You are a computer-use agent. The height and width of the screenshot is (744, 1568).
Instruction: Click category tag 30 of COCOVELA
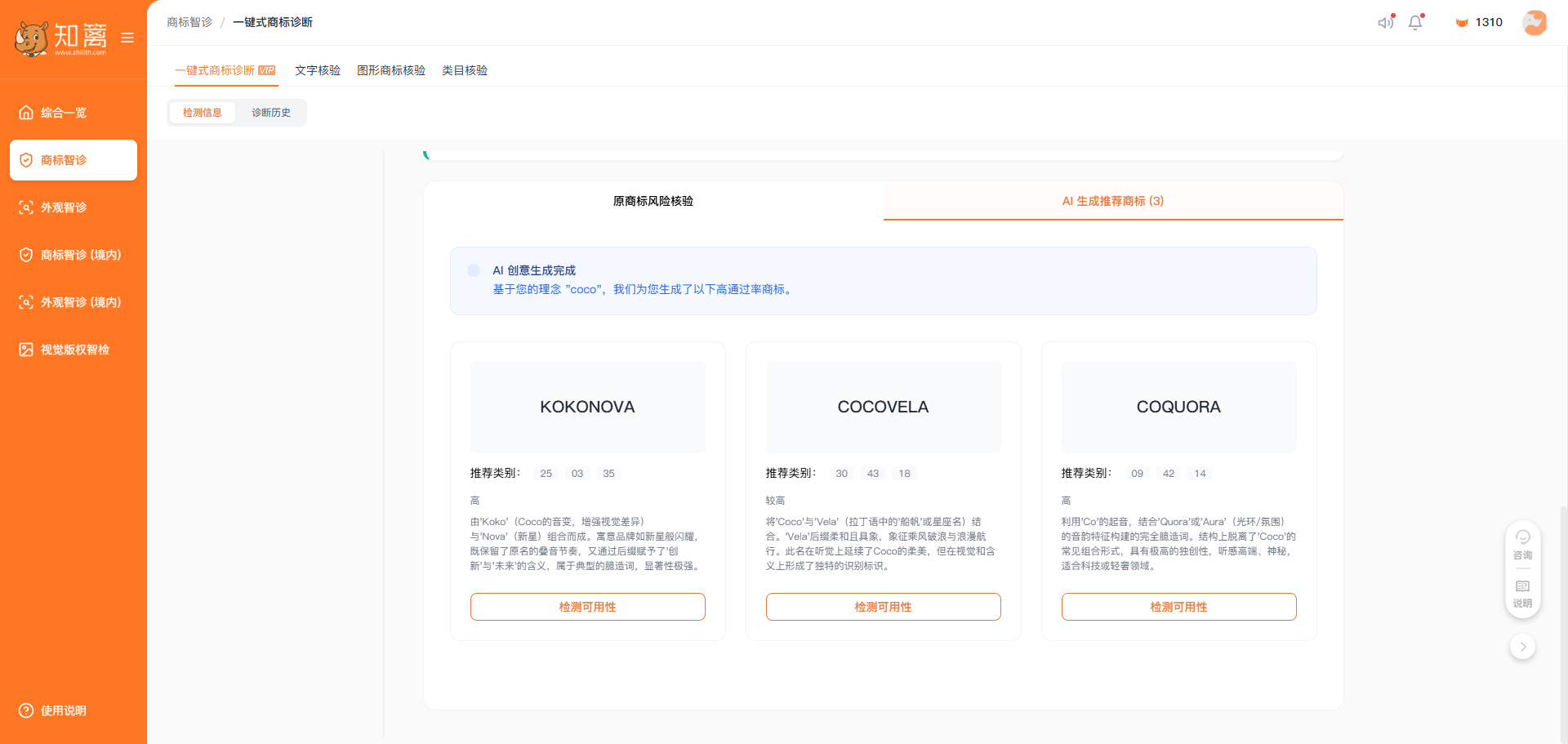(842, 474)
